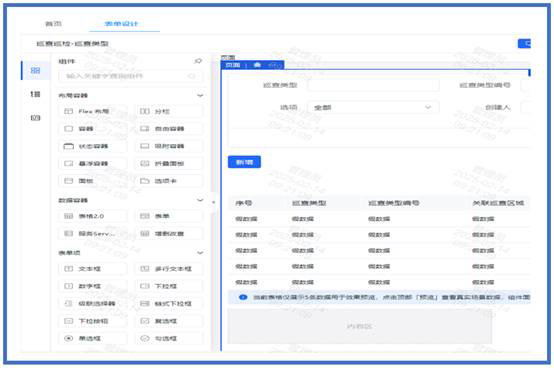Pick the 级联选择器 component

(x=93, y=304)
